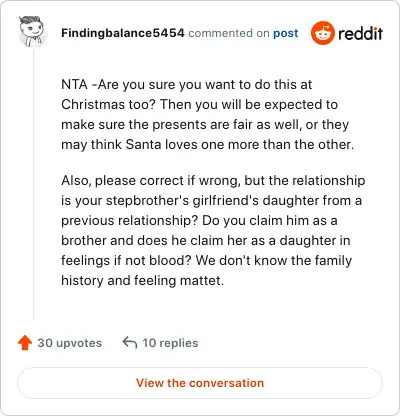Click the orange upvote arrow icon
Screen dimensions: 400x416
pyautogui.click(x=25, y=343)
